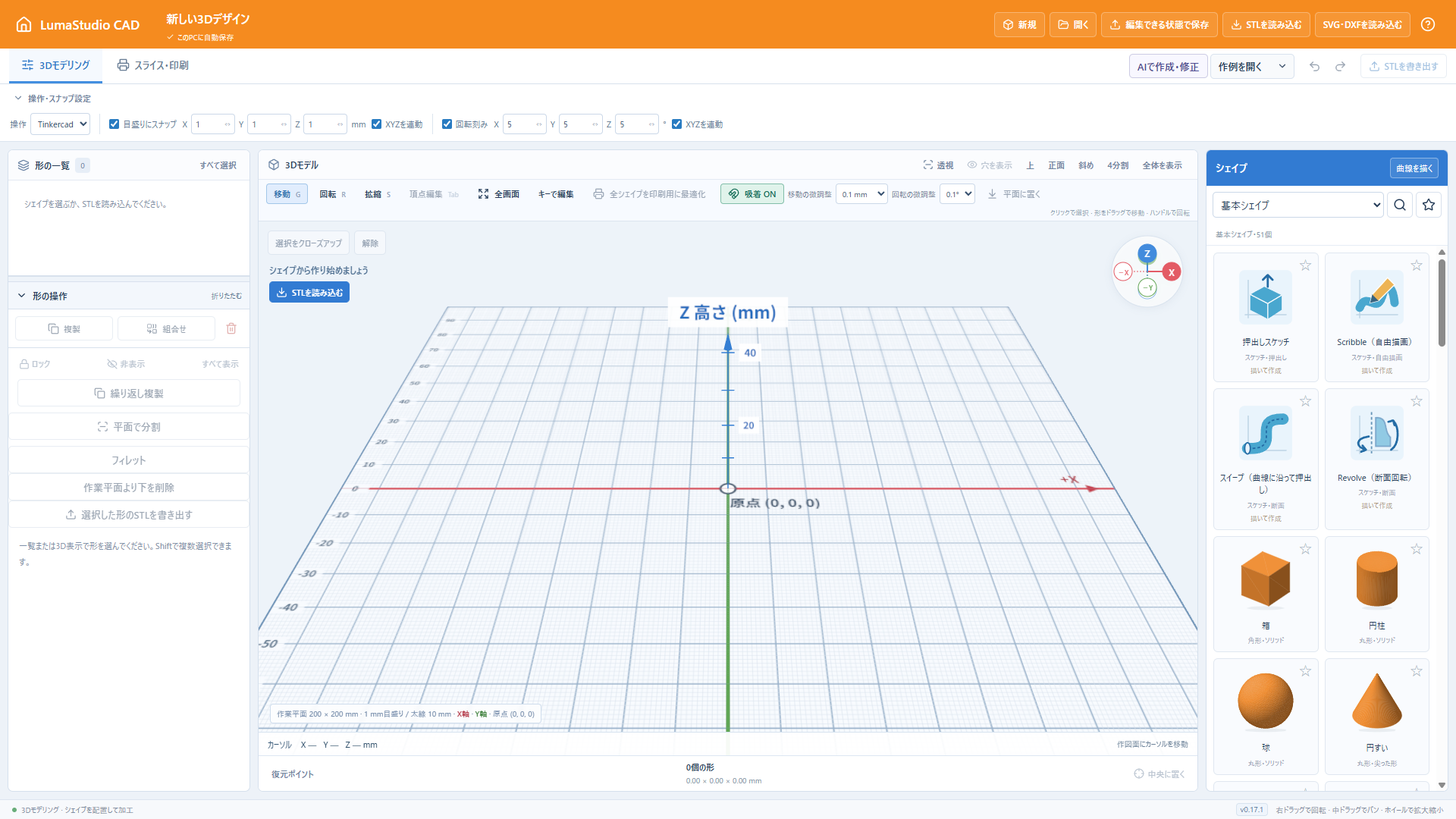Toggle snap XYZを連動 checkbox near mm
Image resolution: width=1456 pixels, height=819 pixels.
[376, 124]
